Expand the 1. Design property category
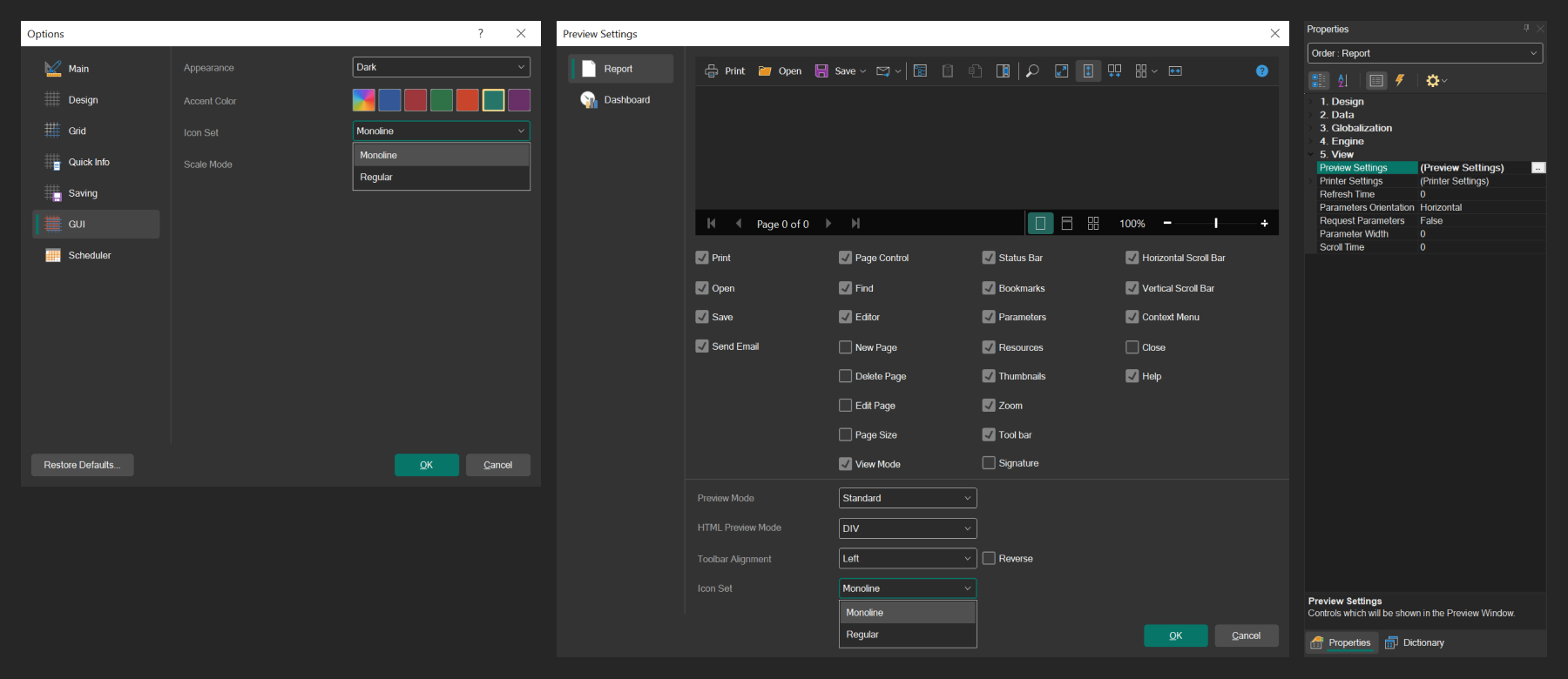Viewport: 1568px width, 679px height. click(1311, 102)
